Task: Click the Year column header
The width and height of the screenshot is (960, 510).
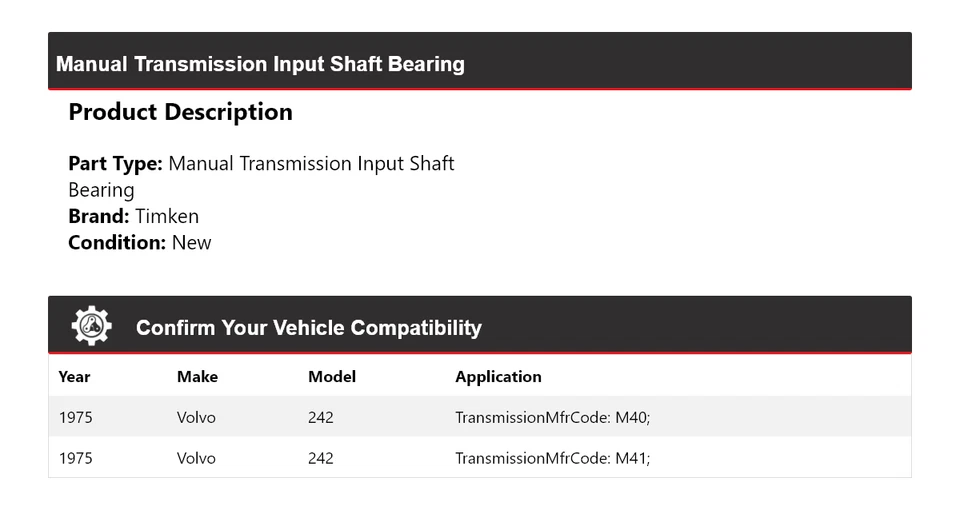Action: point(74,377)
